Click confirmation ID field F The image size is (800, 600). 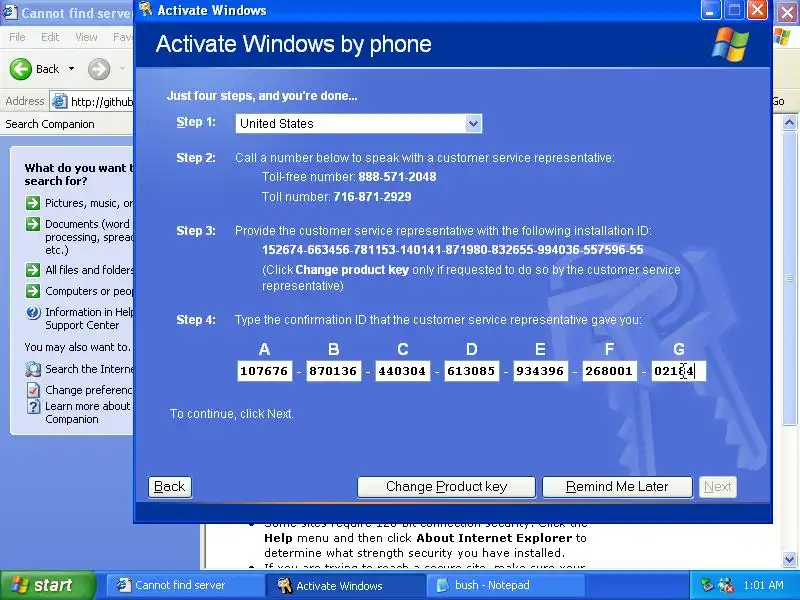(x=609, y=371)
